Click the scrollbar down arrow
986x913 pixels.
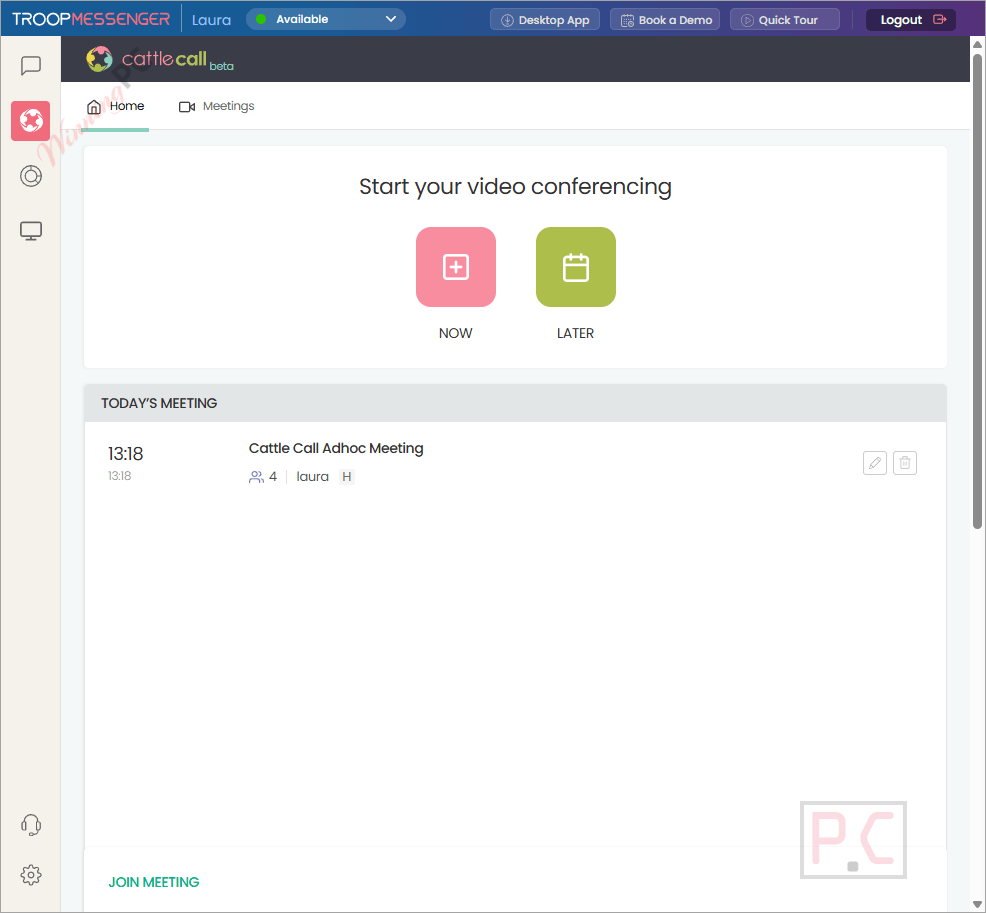(x=977, y=904)
